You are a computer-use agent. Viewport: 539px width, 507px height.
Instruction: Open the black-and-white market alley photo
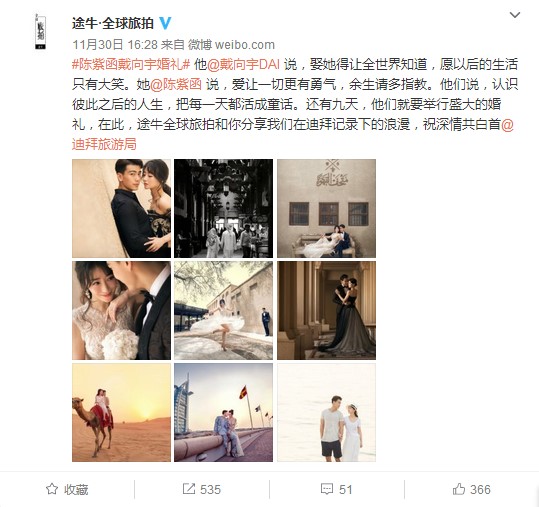[223, 208]
